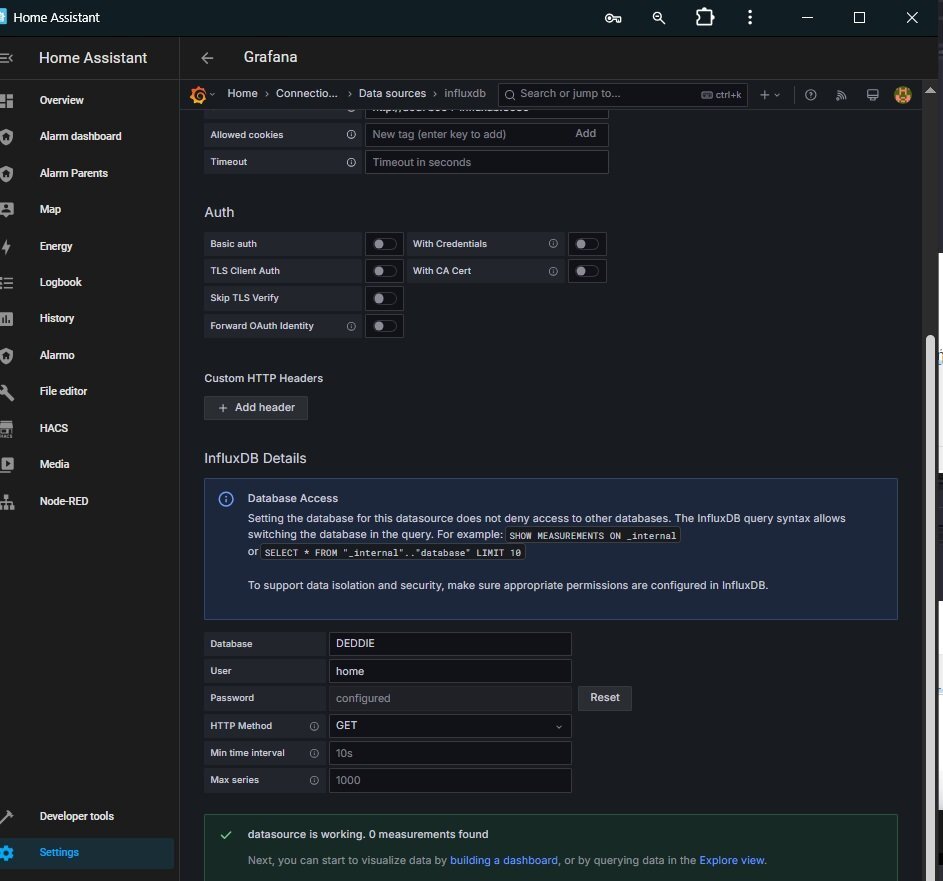Go back using the arrow beside Grafana

(x=207, y=58)
